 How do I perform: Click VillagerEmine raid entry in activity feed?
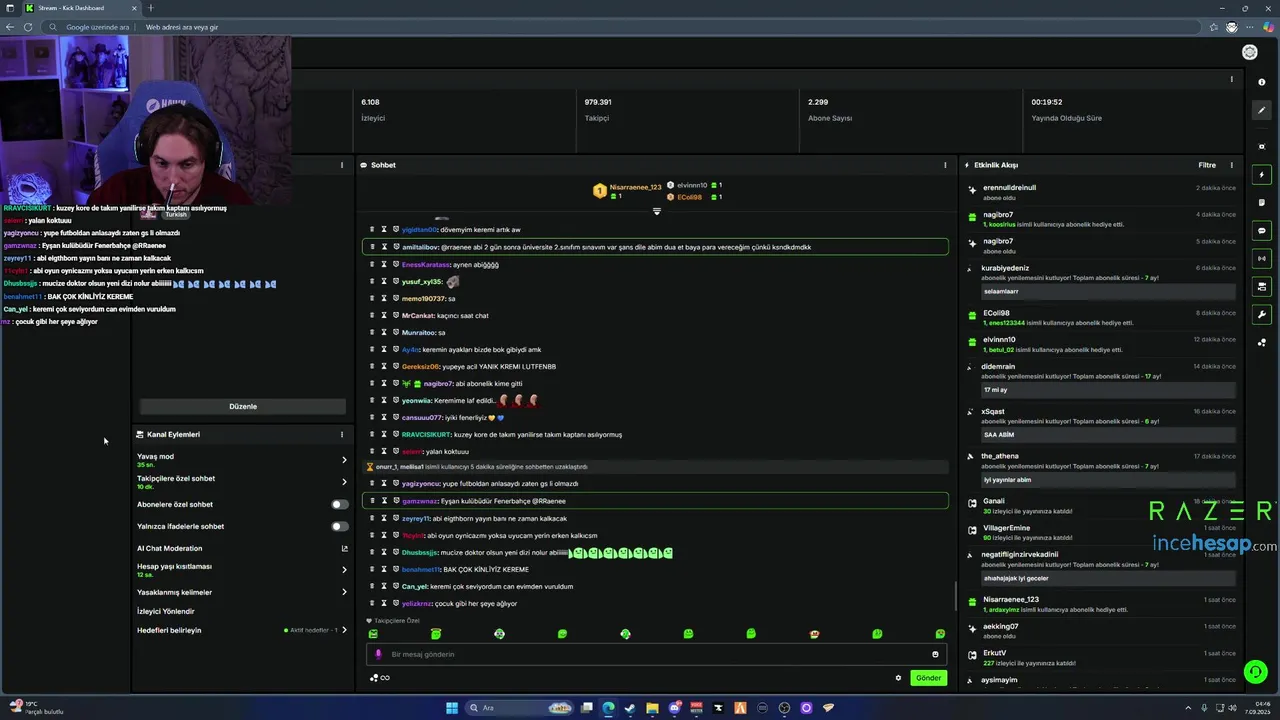click(1100, 532)
